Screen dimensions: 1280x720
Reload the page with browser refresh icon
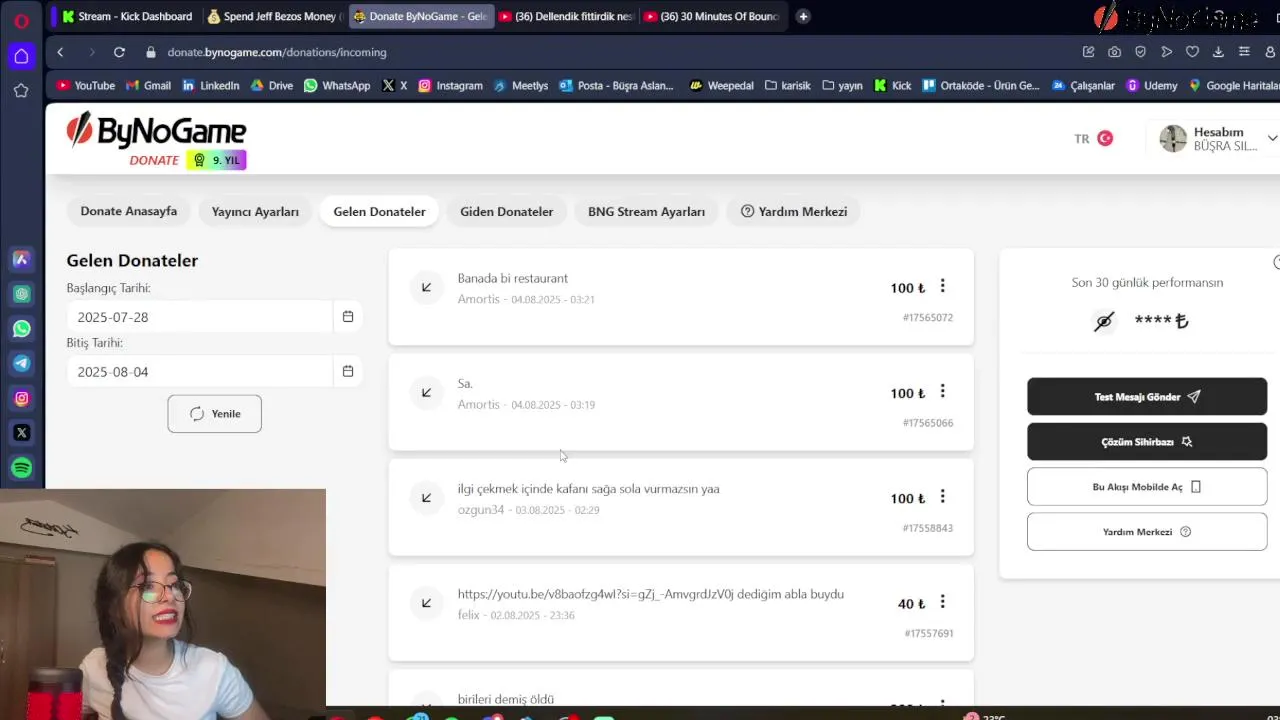119,52
